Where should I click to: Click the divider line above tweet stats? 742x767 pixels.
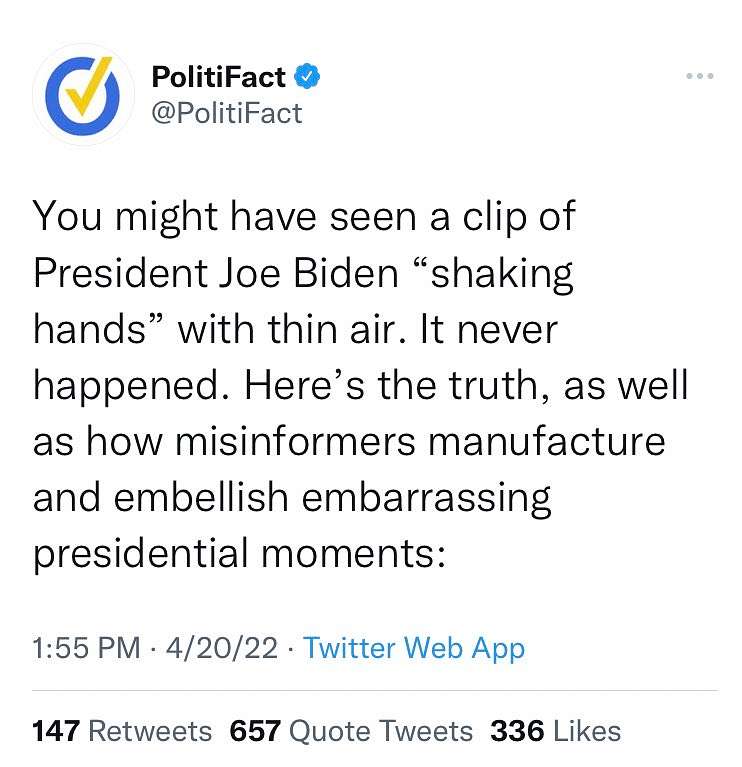pyautogui.click(x=375, y=691)
